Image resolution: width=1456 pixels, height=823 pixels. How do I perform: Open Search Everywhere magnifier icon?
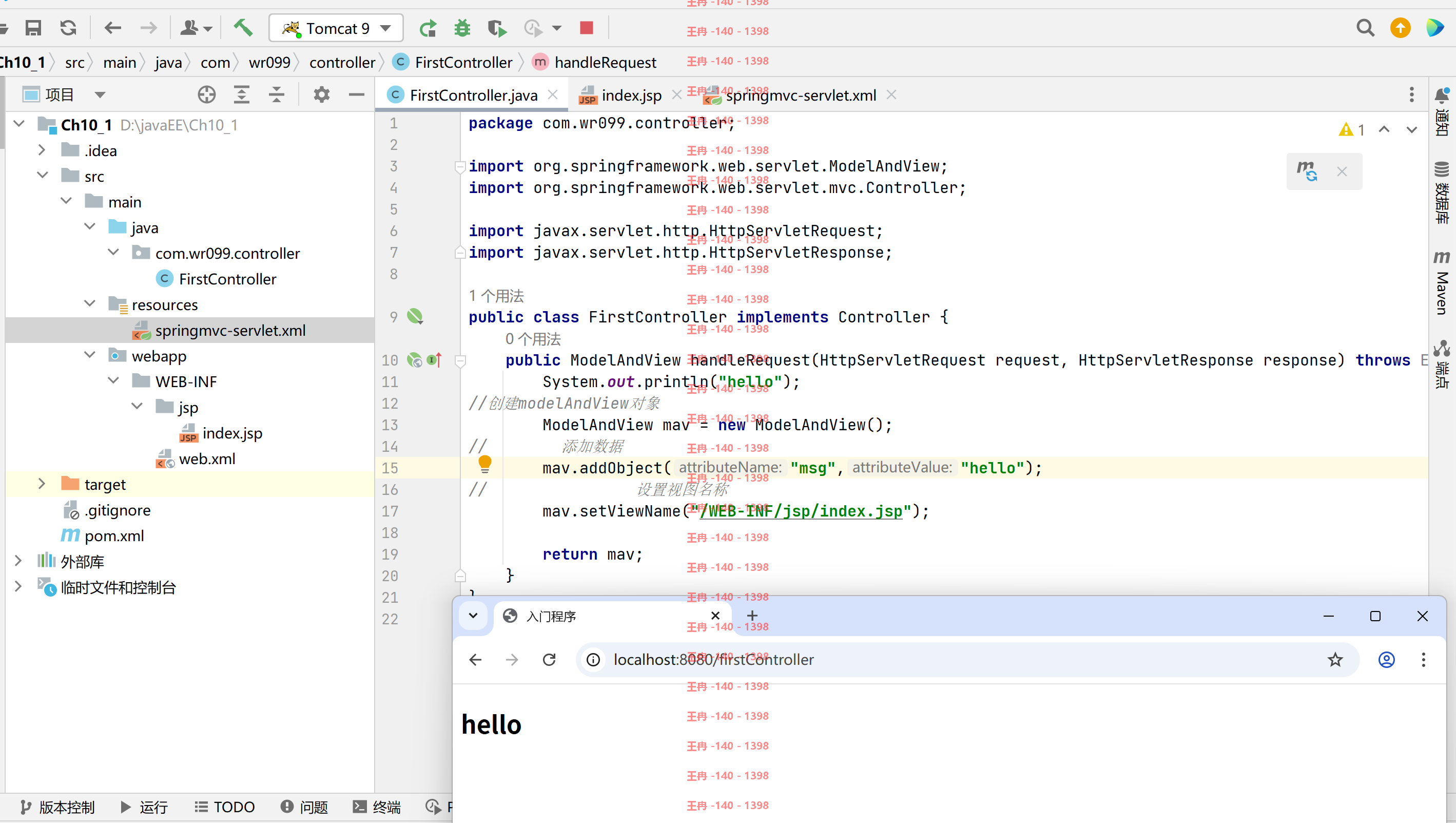1365,28
